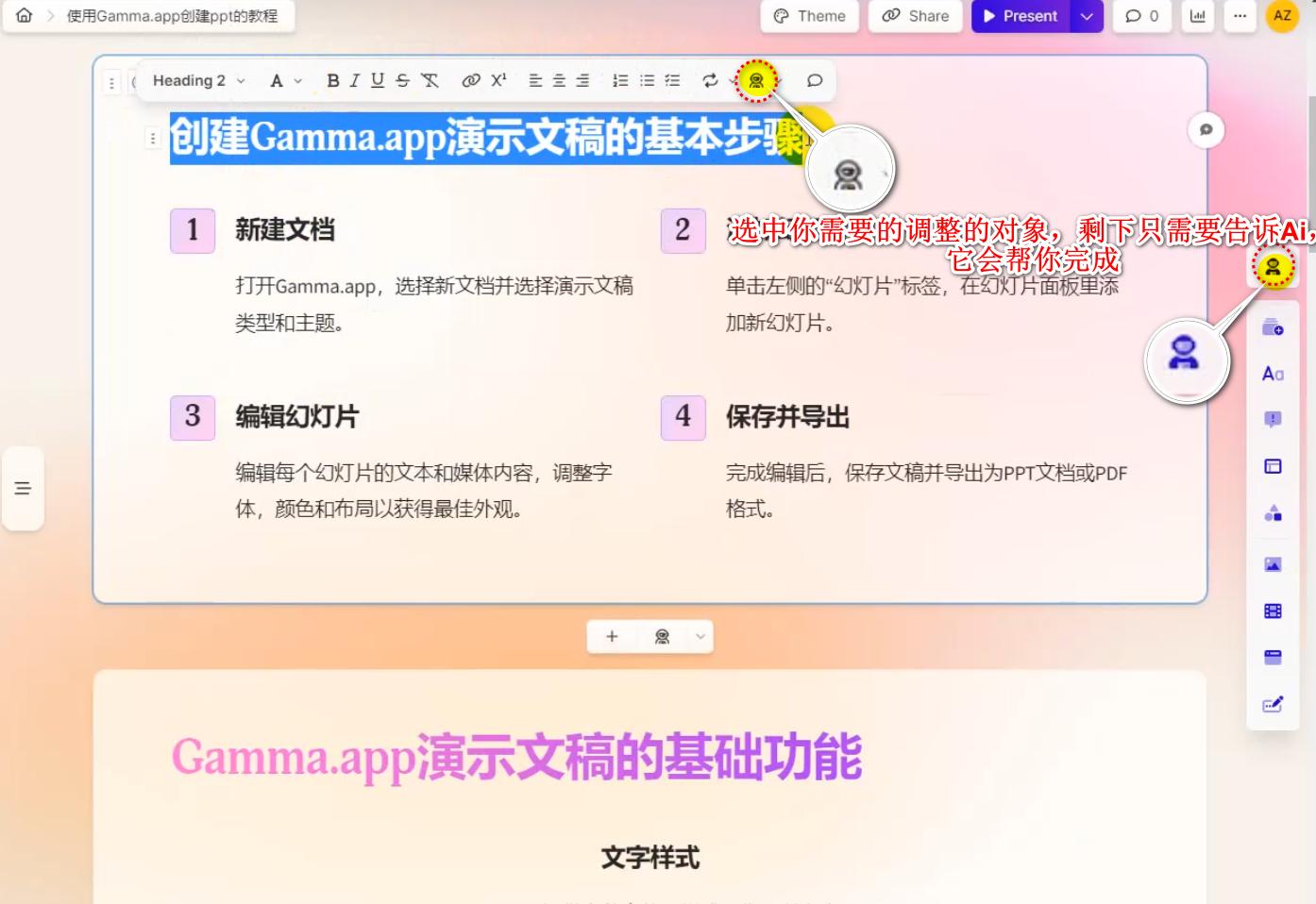The height and width of the screenshot is (904, 1316).
Task: Click the AZ account avatar
Action: click(x=1282, y=15)
